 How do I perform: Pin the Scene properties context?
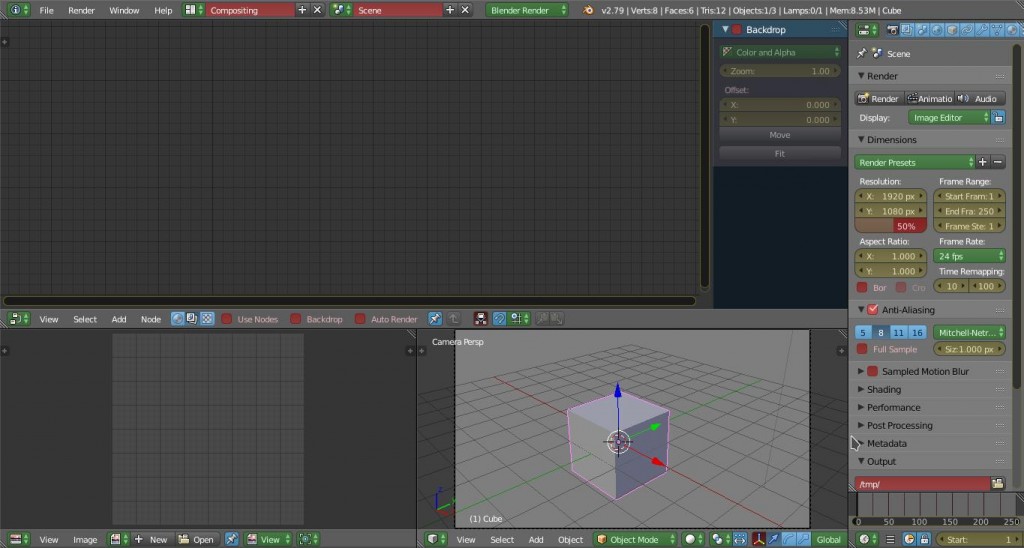(862, 53)
